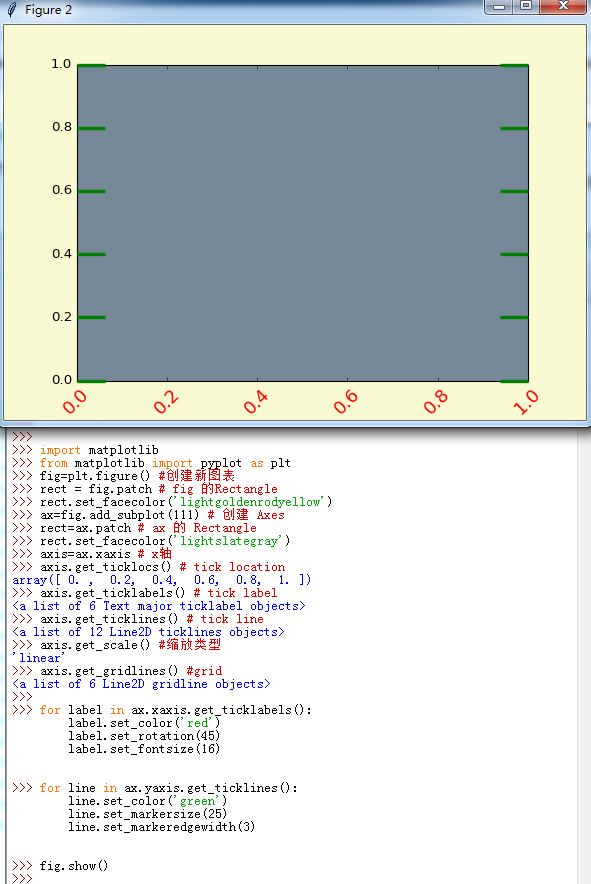The height and width of the screenshot is (884, 591).
Task: Close the Figure 2 window
Action: [562, 6]
